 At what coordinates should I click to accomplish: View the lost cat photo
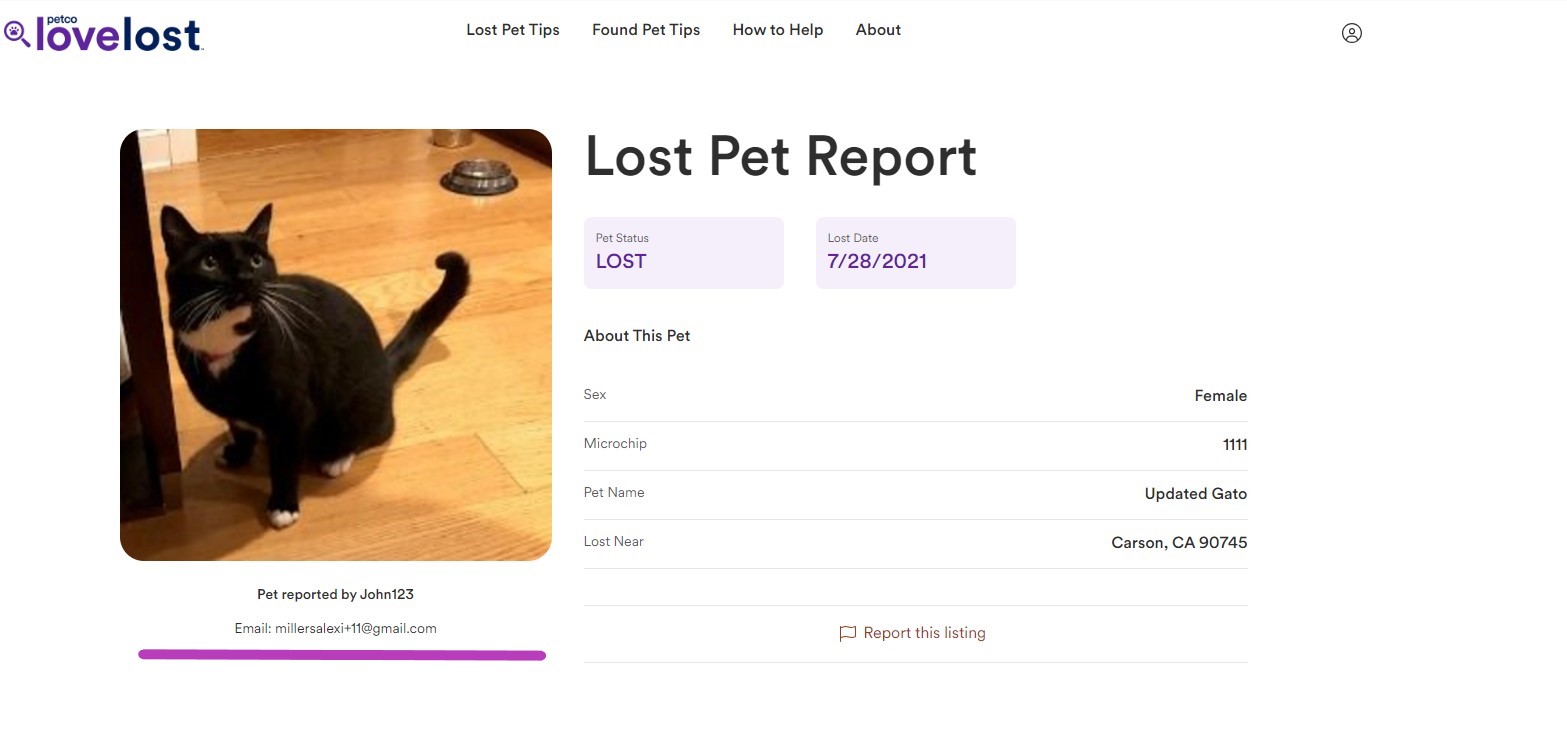335,343
